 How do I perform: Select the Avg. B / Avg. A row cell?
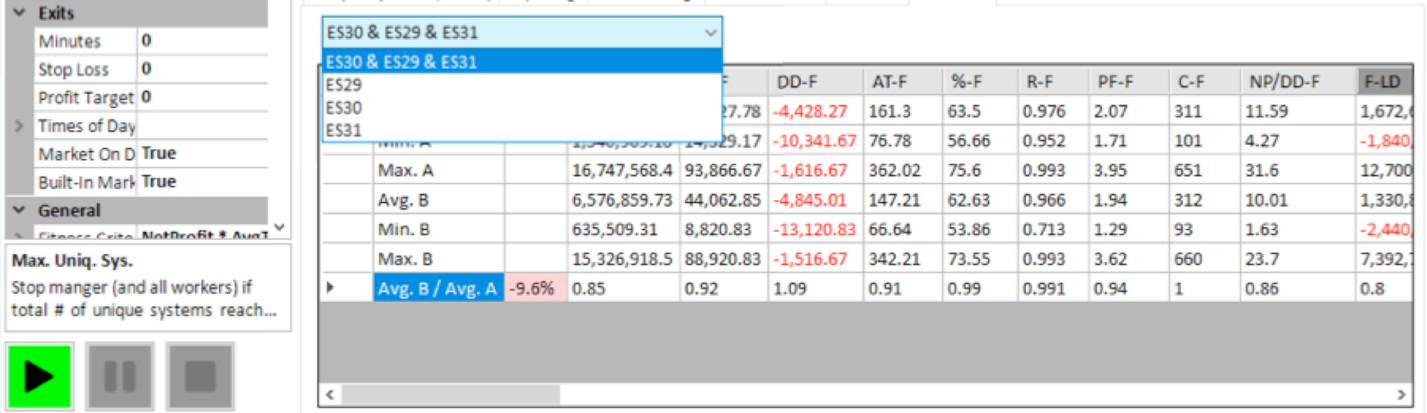(438, 289)
